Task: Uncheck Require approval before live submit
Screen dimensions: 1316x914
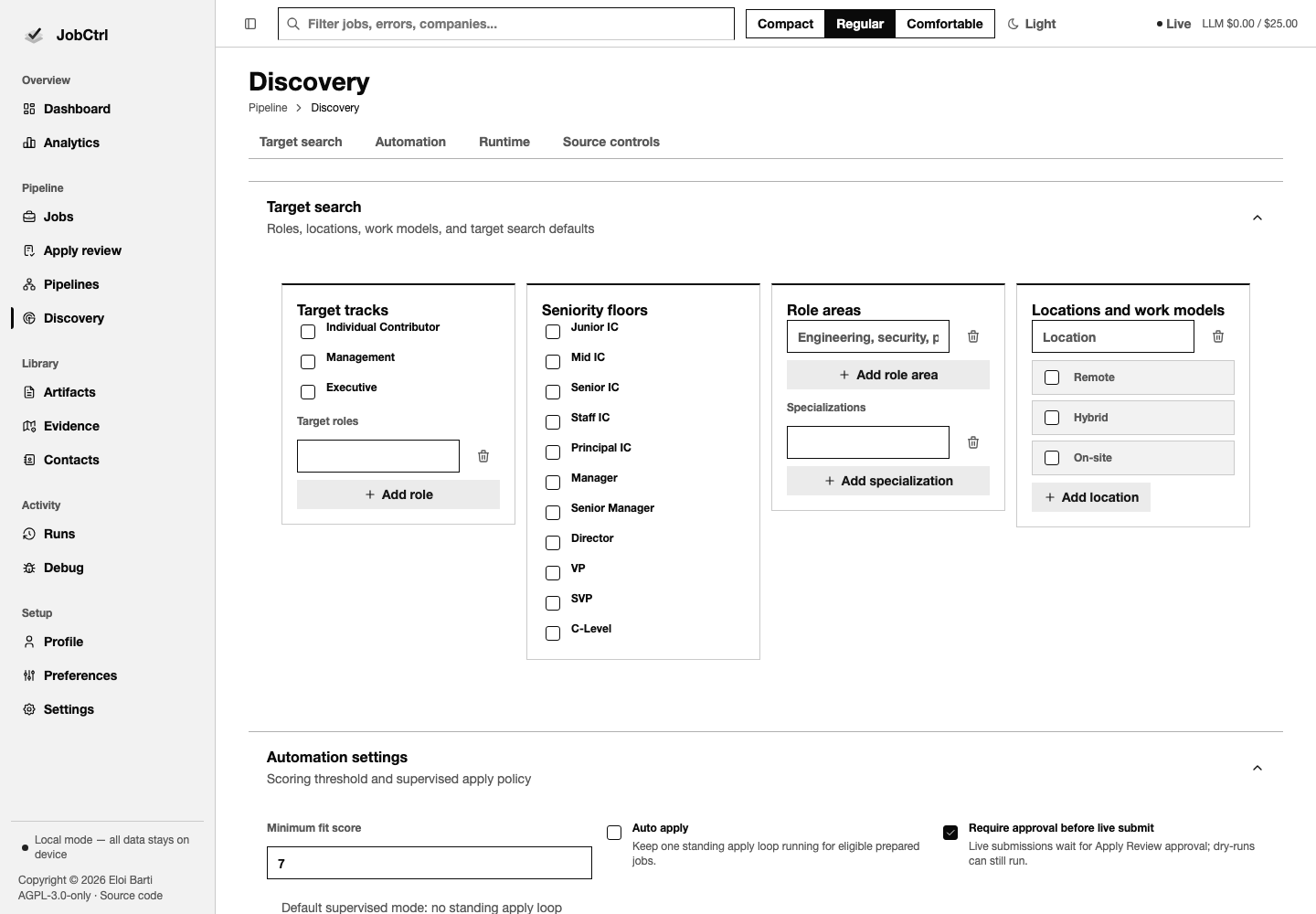Action: pyautogui.click(x=950, y=833)
